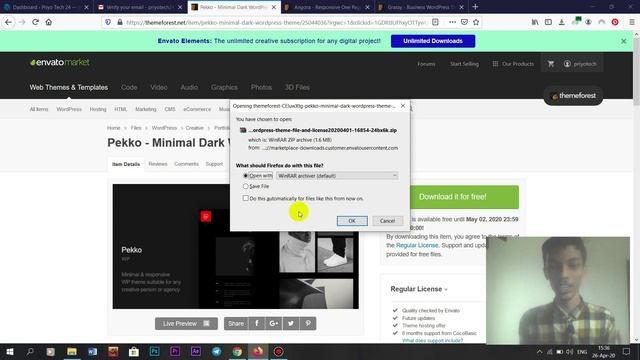Go to Firefox home page icon
Viewport: 640px width, 360px height.
click(x=49, y=22)
